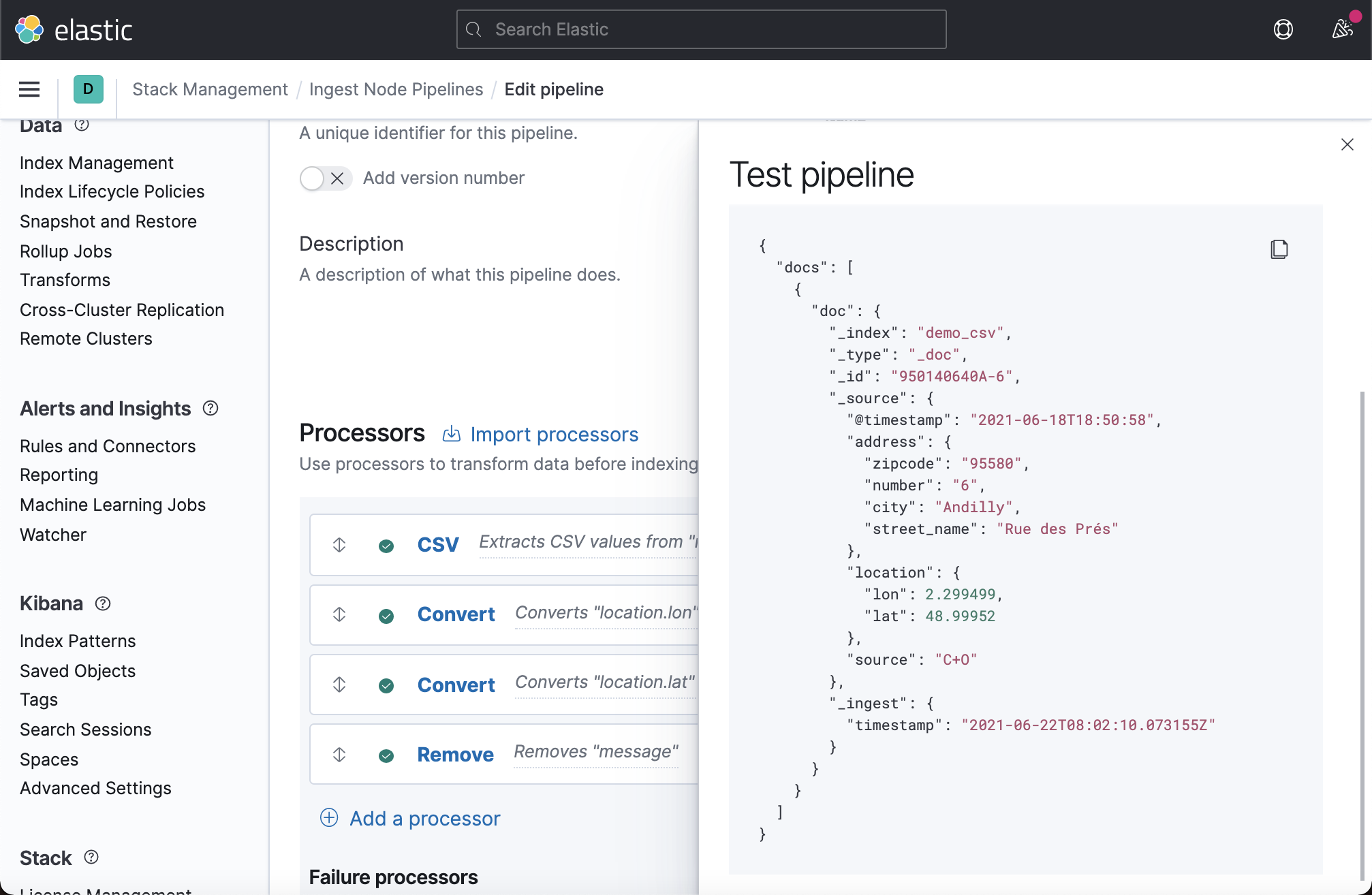Open the help menu in the top bar
Image resolution: width=1372 pixels, height=895 pixels.
pyautogui.click(x=1283, y=29)
